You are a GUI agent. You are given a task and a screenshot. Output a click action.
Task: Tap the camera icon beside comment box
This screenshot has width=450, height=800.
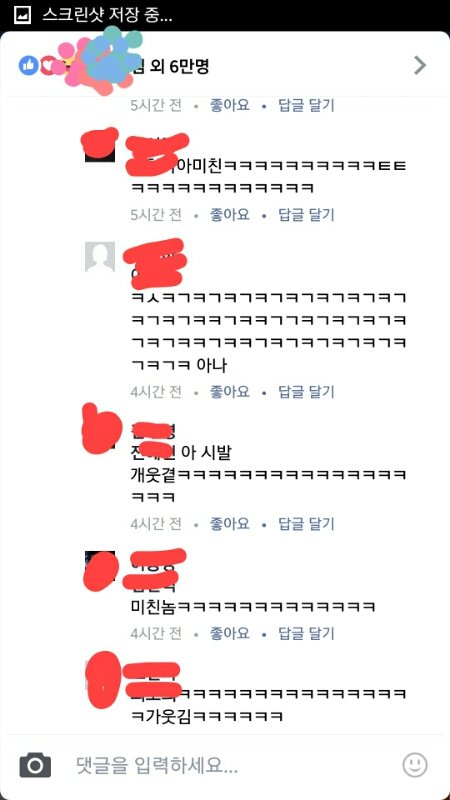pyautogui.click(x=35, y=765)
